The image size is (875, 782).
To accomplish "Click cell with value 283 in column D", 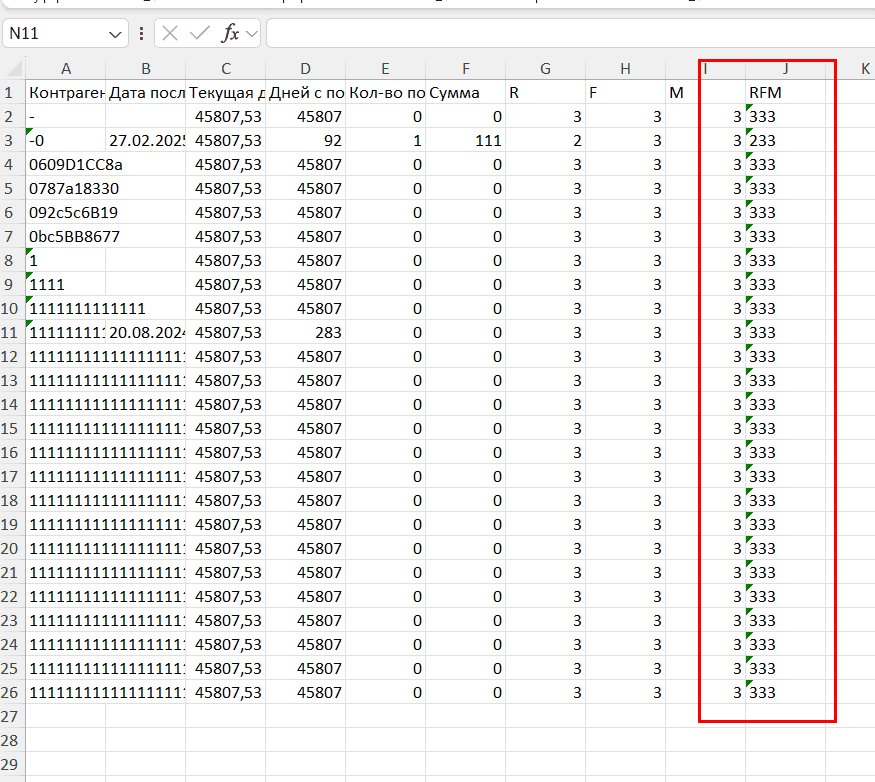I will point(305,333).
